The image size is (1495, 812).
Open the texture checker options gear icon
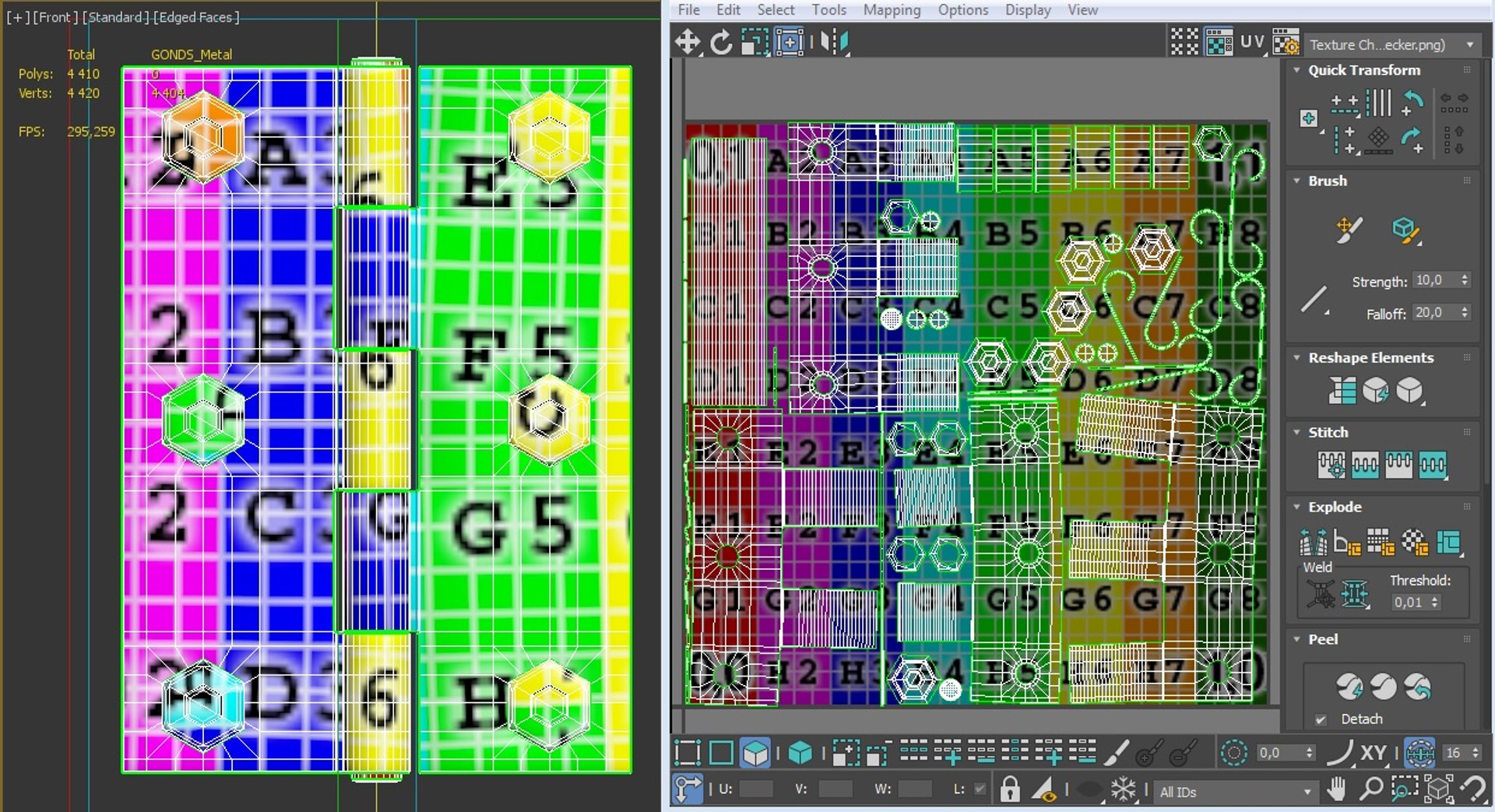coord(1286,42)
